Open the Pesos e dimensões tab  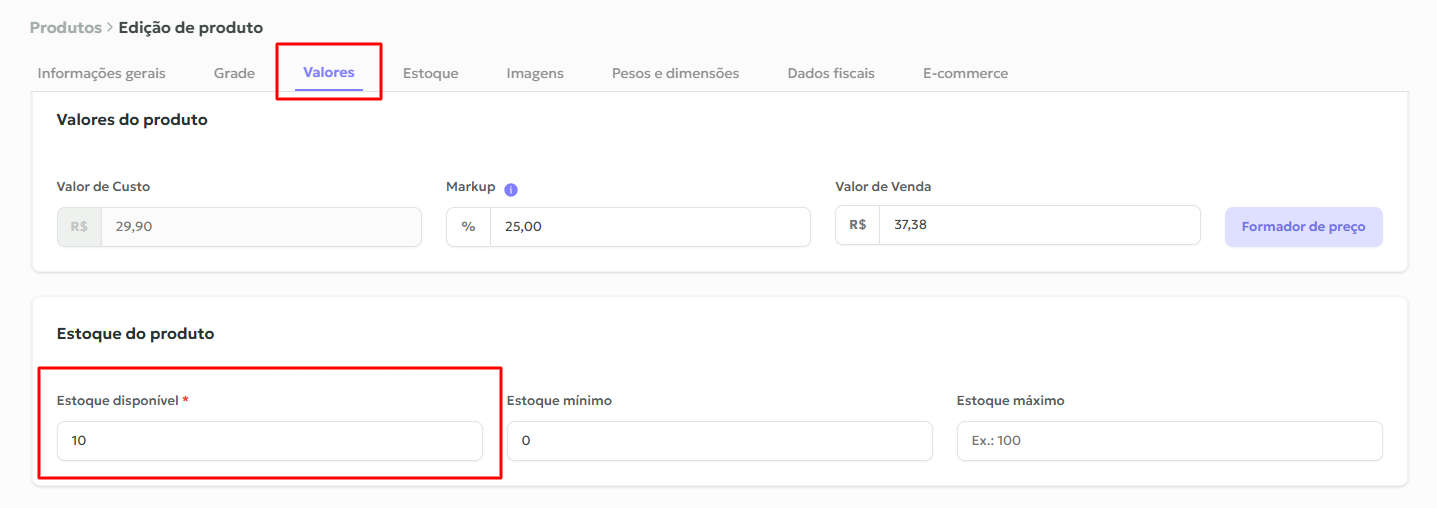point(675,73)
